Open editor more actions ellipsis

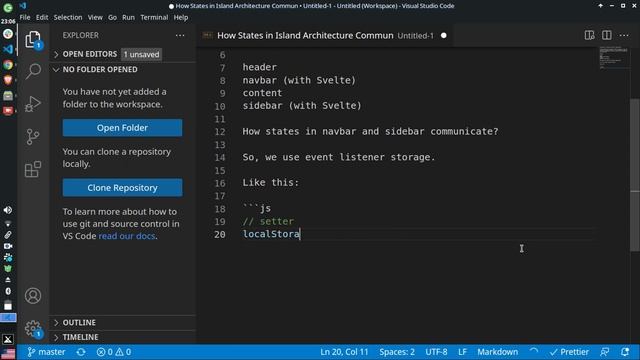624,36
